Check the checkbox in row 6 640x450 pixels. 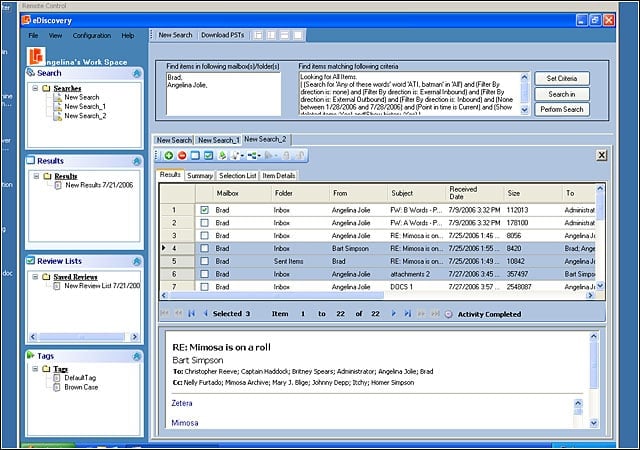coord(204,274)
